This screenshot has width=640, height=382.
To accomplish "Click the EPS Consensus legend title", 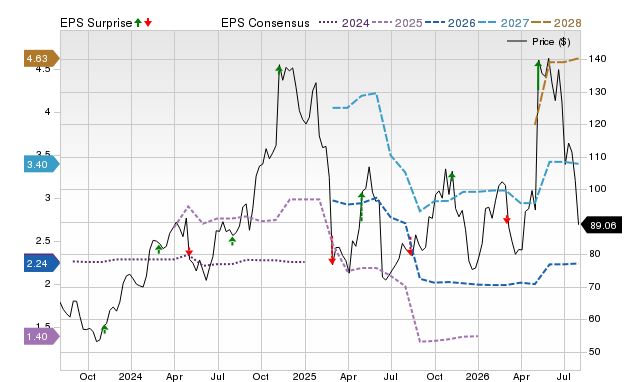I will click(x=265, y=23).
